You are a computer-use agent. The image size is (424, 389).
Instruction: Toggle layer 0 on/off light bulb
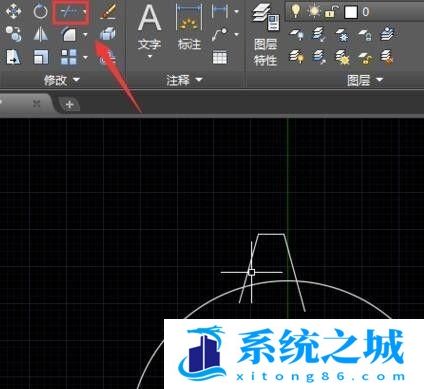pyautogui.click(x=295, y=11)
